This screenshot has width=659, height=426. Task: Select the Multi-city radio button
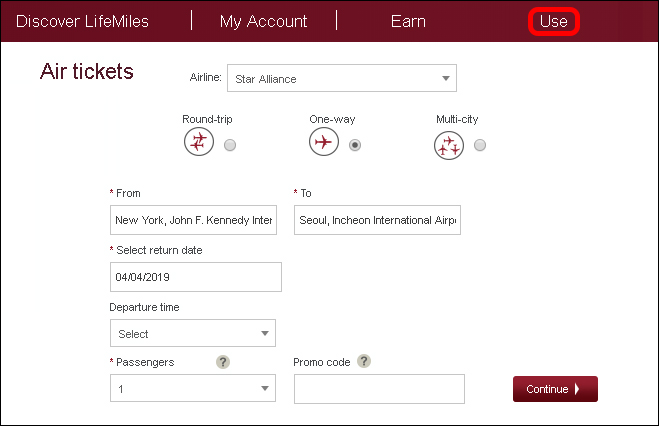click(x=480, y=145)
